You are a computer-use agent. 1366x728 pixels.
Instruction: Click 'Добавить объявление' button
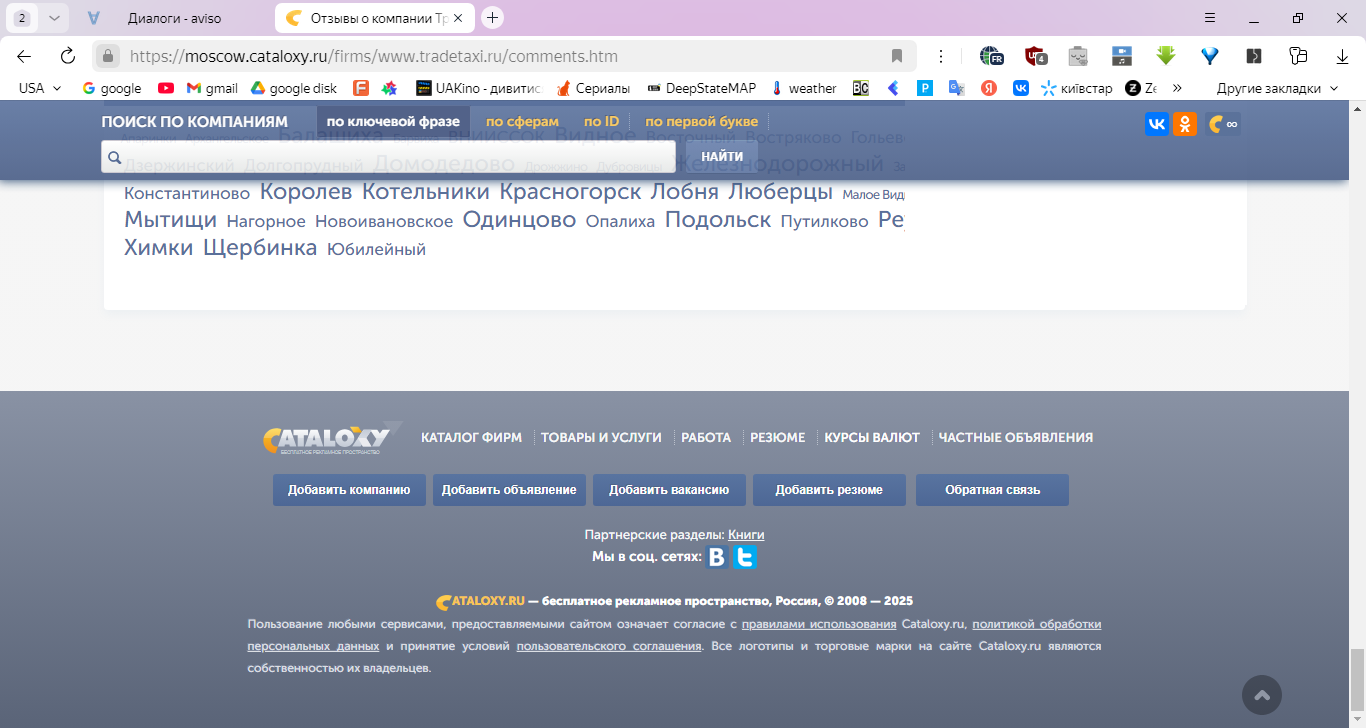click(x=509, y=490)
